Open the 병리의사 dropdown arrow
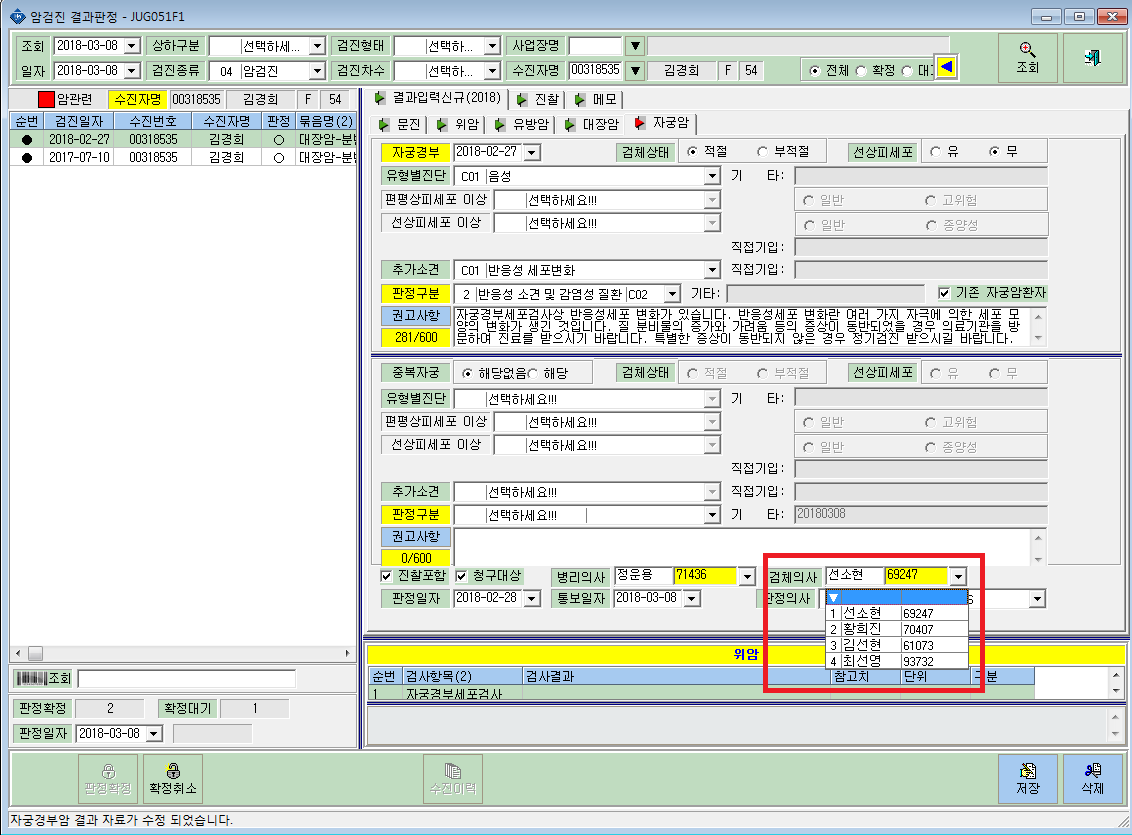Screen dimensions: 1132x835 747,576
